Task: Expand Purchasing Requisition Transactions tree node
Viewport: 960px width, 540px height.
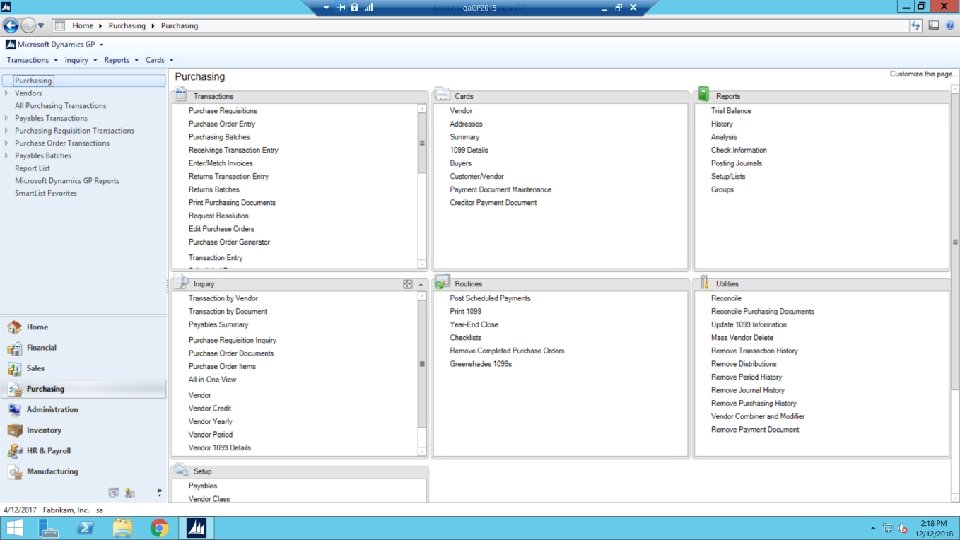Action: coord(7,130)
